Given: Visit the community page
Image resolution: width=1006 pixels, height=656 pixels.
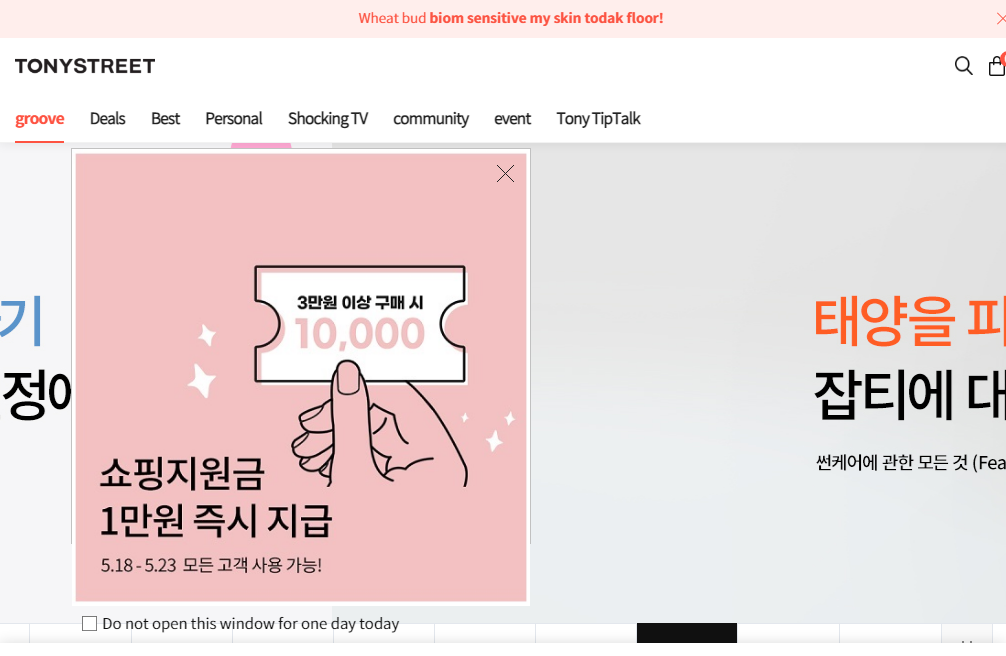Looking at the screenshot, I should coord(431,119).
